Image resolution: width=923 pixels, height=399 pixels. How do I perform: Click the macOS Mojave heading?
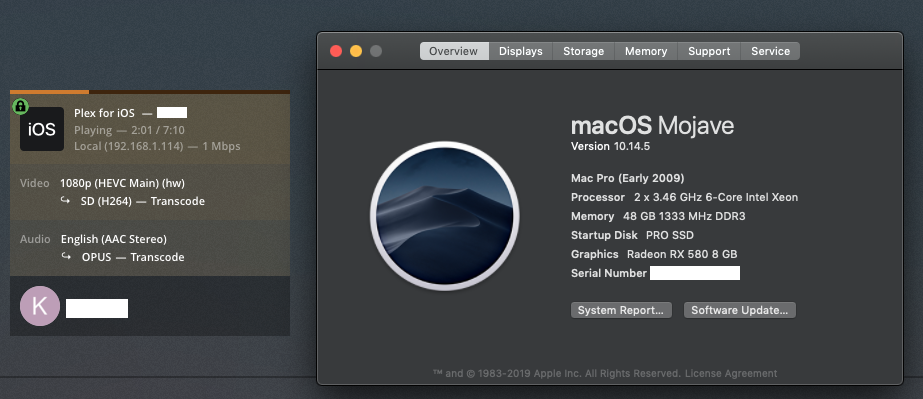[x=652, y=126]
